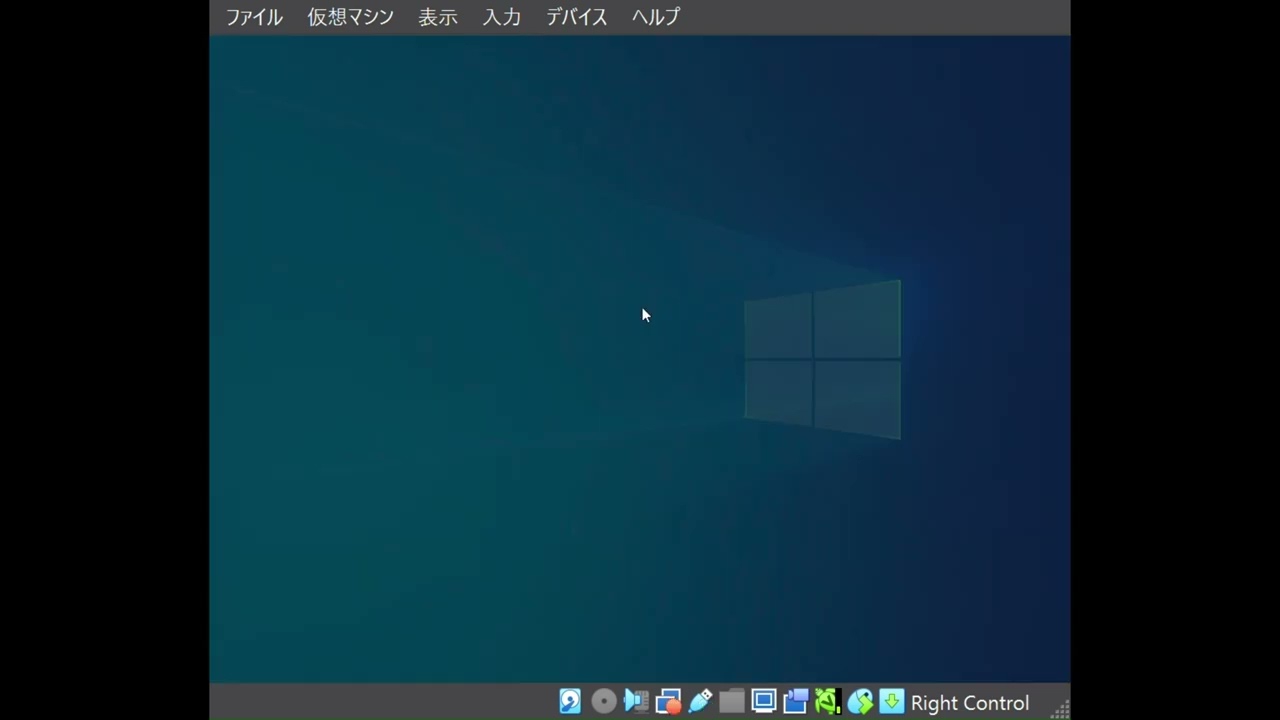Open the ファイル menu

tap(254, 17)
